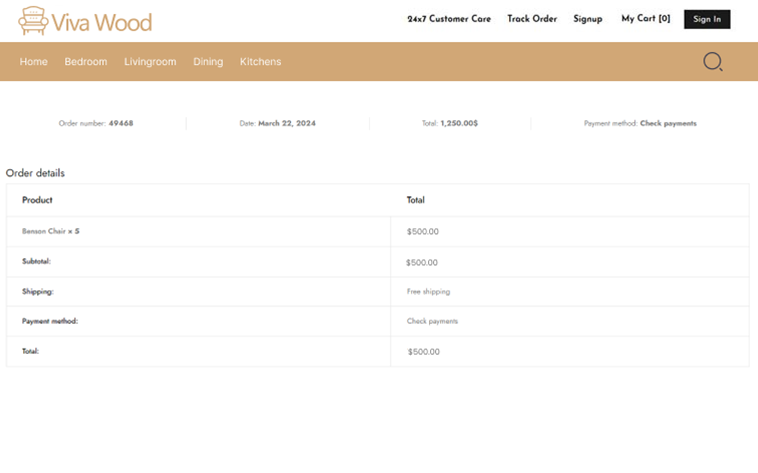This screenshot has width=758, height=473.
Task: Click the Viva Wood armchair logo icon
Action: pos(33,21)
